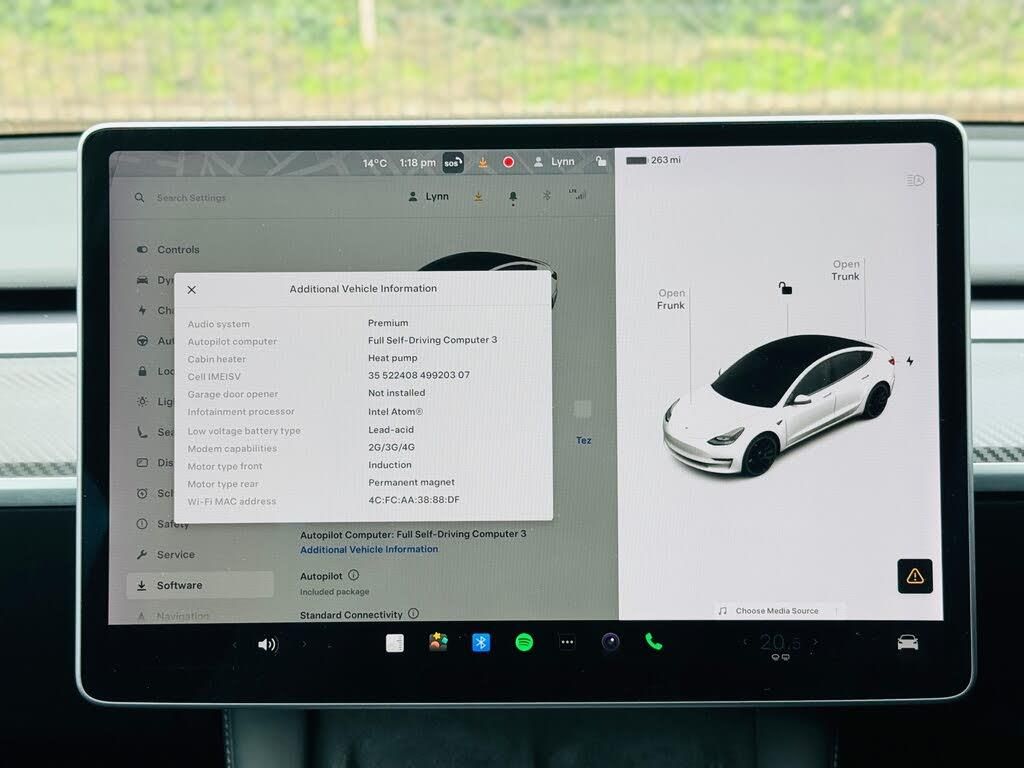Raise the temperature with the arrow right of 20.5
This screenshot has width=1024, height=768.
[815, 642]
